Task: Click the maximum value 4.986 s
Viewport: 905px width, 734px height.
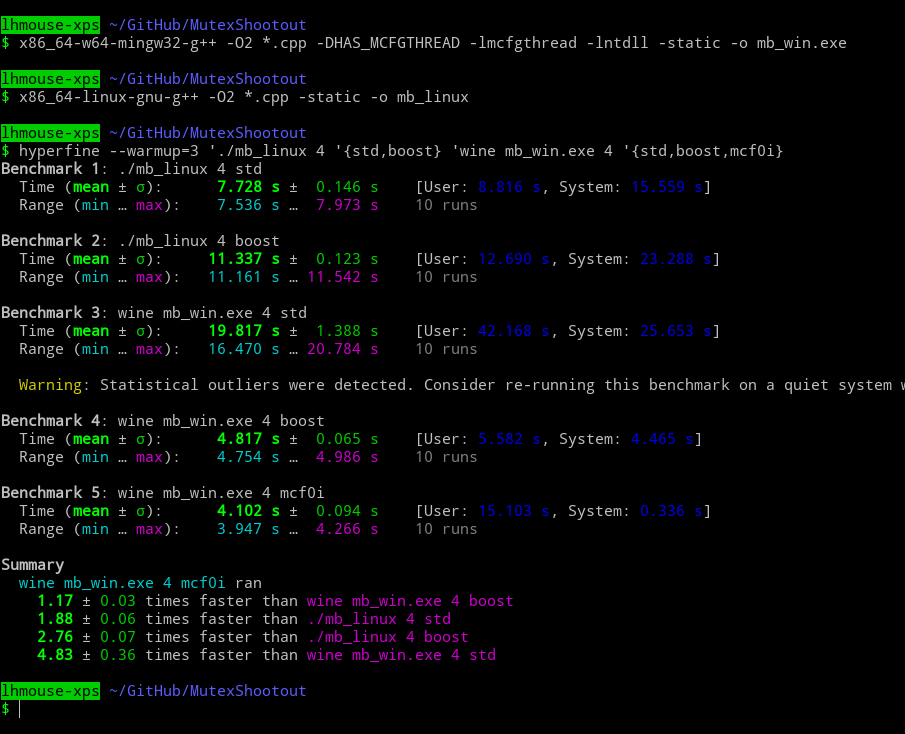Action: (347, 457)
